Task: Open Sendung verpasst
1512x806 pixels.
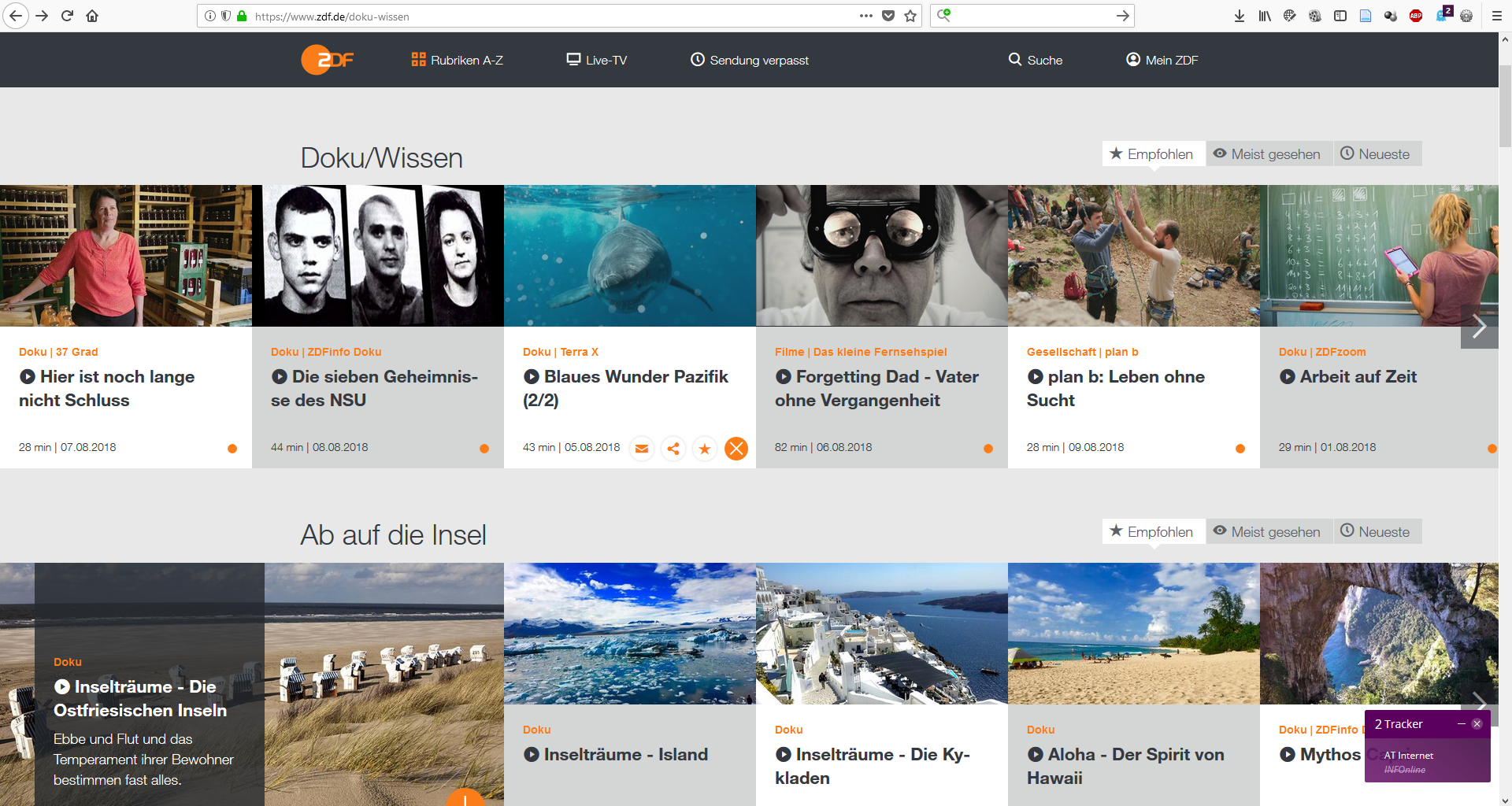Action: pyautogui.click(x=750, y=60)
